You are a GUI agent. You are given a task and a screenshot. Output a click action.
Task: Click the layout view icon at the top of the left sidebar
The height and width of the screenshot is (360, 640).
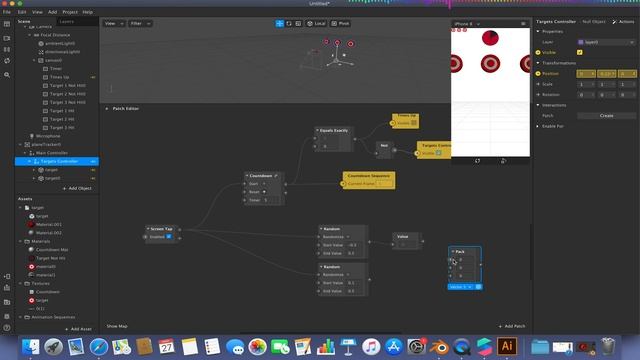coord(7,24)
